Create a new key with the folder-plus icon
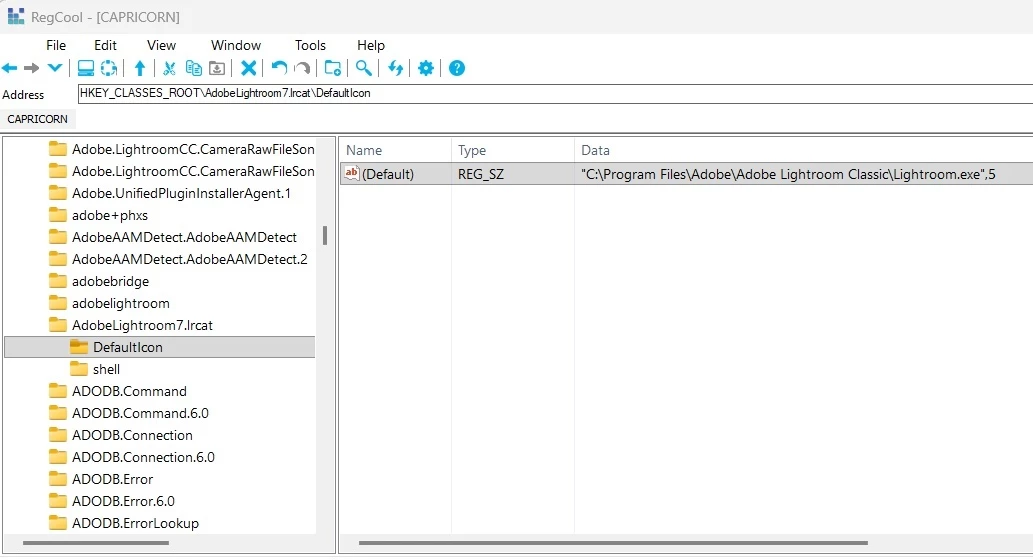This screenshot has width=1033, height=560. 333,68
